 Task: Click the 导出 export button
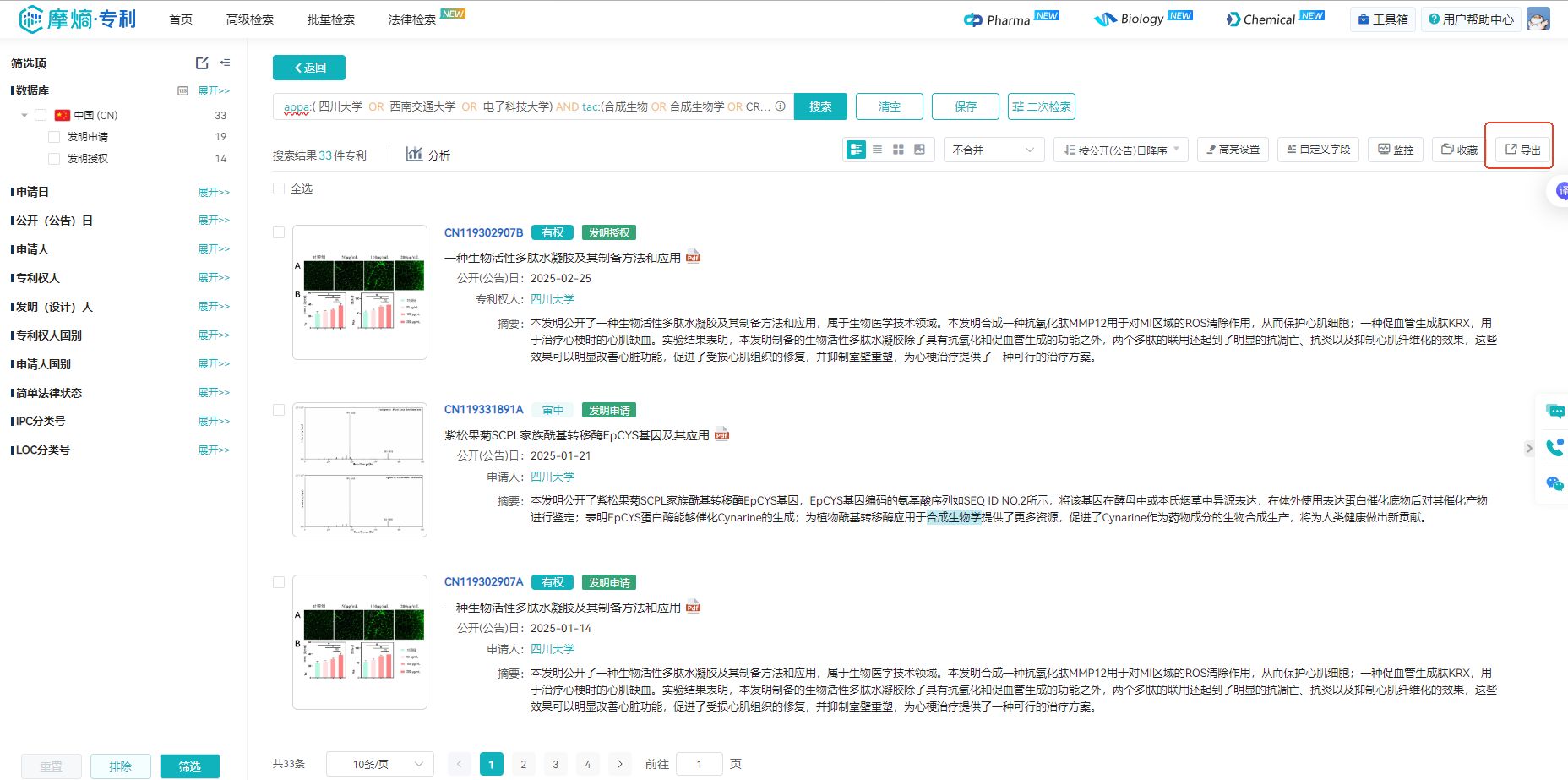pos(1522,150)
